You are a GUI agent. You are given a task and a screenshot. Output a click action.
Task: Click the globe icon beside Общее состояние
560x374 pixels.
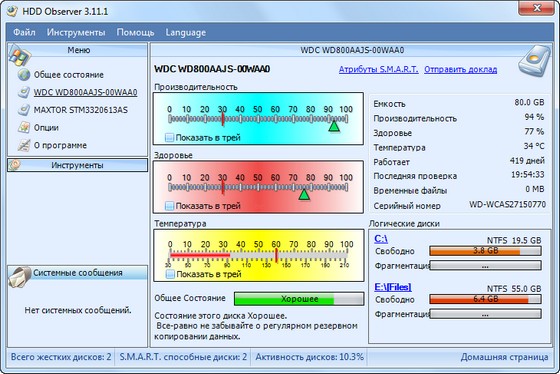[x=24, y=75]
